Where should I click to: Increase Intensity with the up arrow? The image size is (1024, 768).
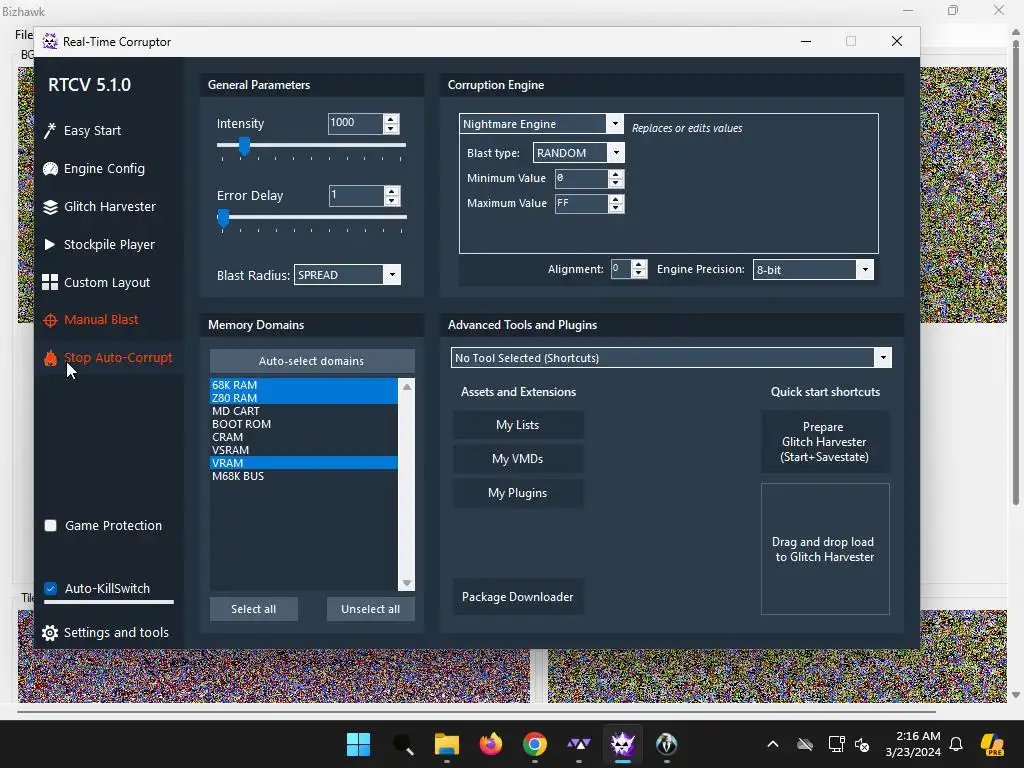click(391, 119)
